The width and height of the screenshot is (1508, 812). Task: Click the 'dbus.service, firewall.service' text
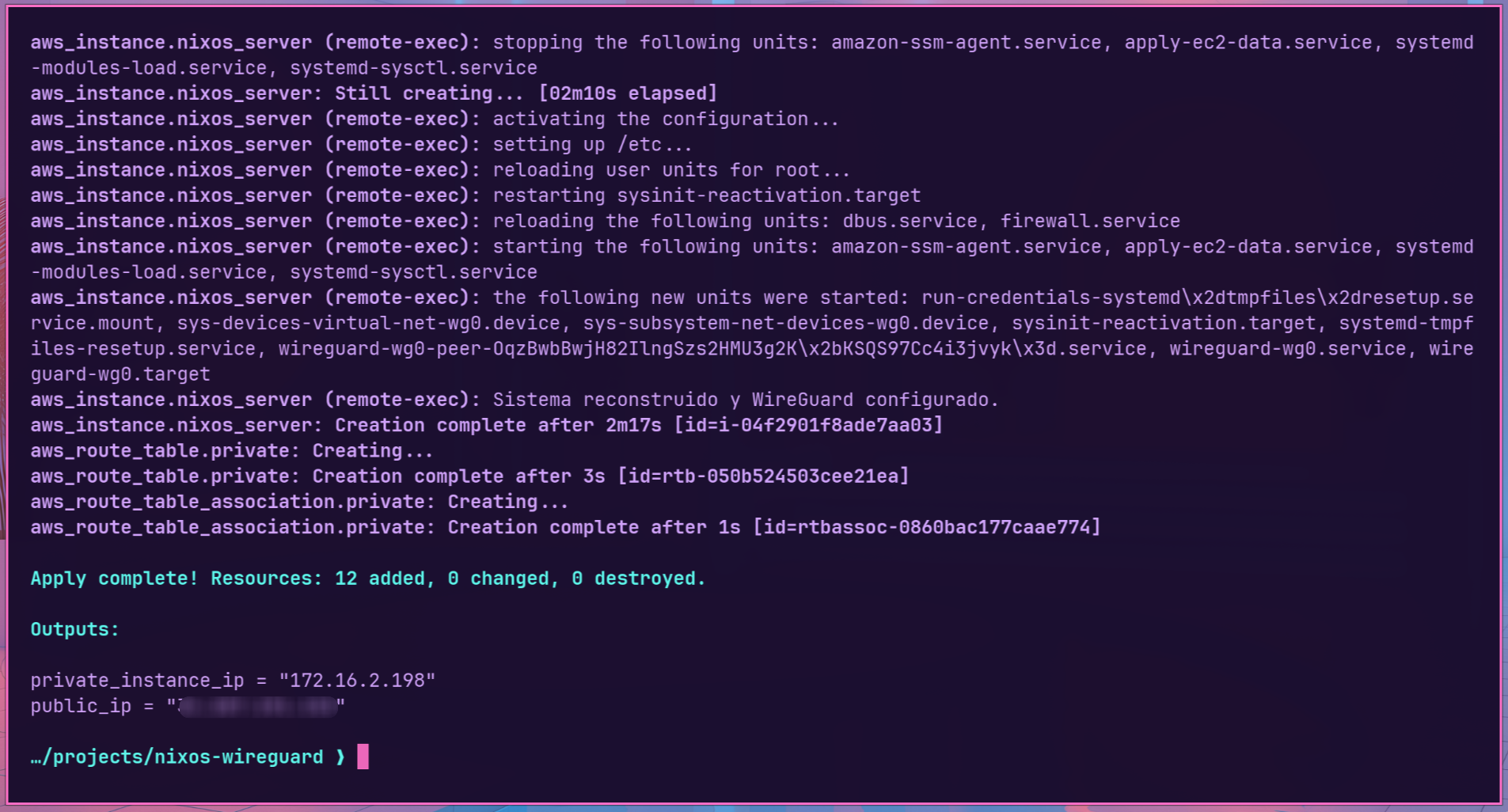[x=1011, y=221]
